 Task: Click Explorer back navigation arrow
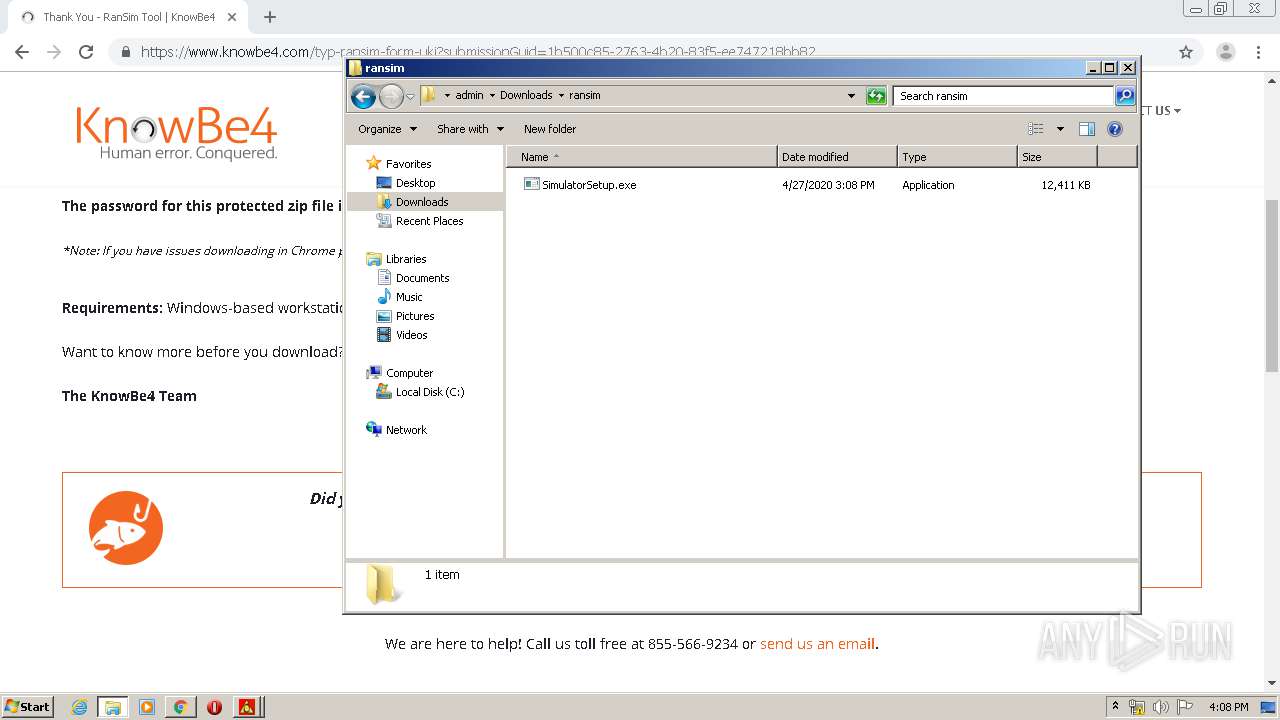click(x=363, y=96)
